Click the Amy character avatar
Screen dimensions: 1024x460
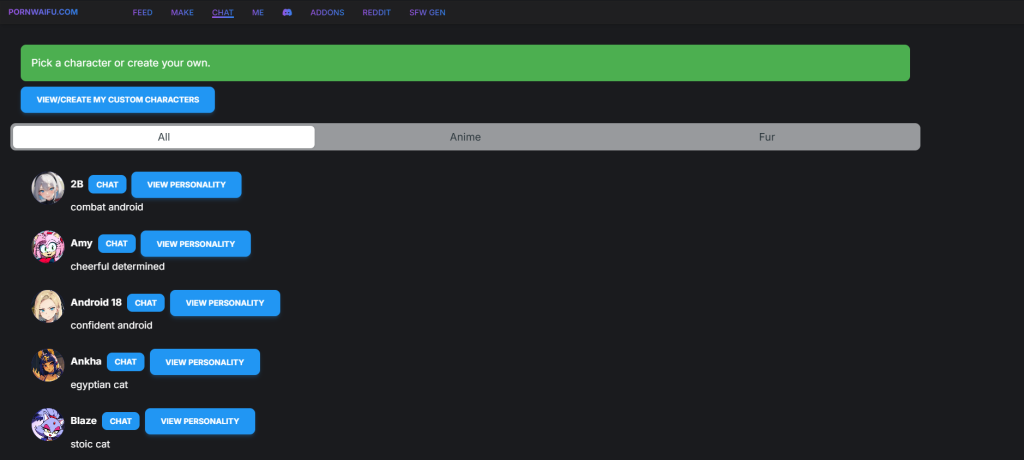[x=48, y=247]
